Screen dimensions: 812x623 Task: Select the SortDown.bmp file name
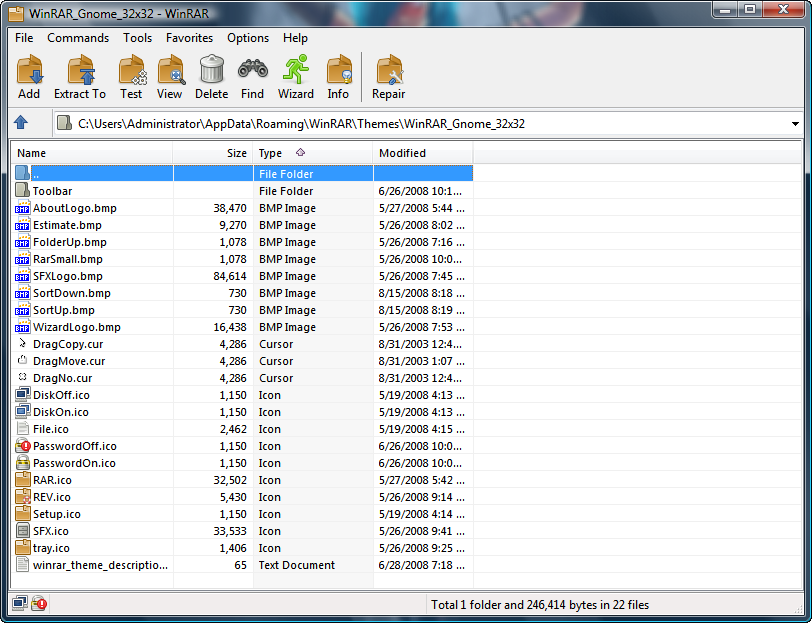point(72,293)
